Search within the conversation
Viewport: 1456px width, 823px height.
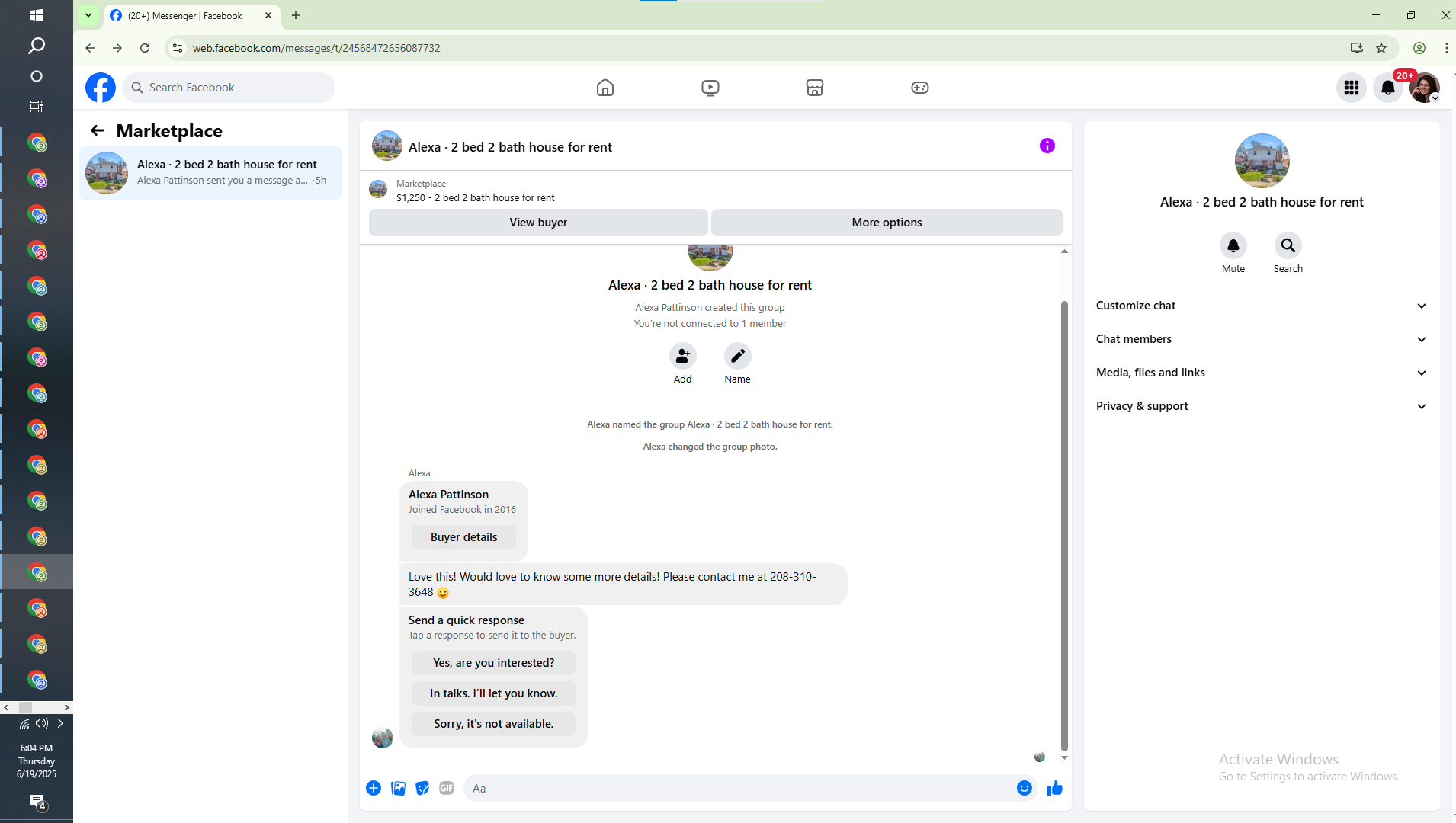(1288, 245)
